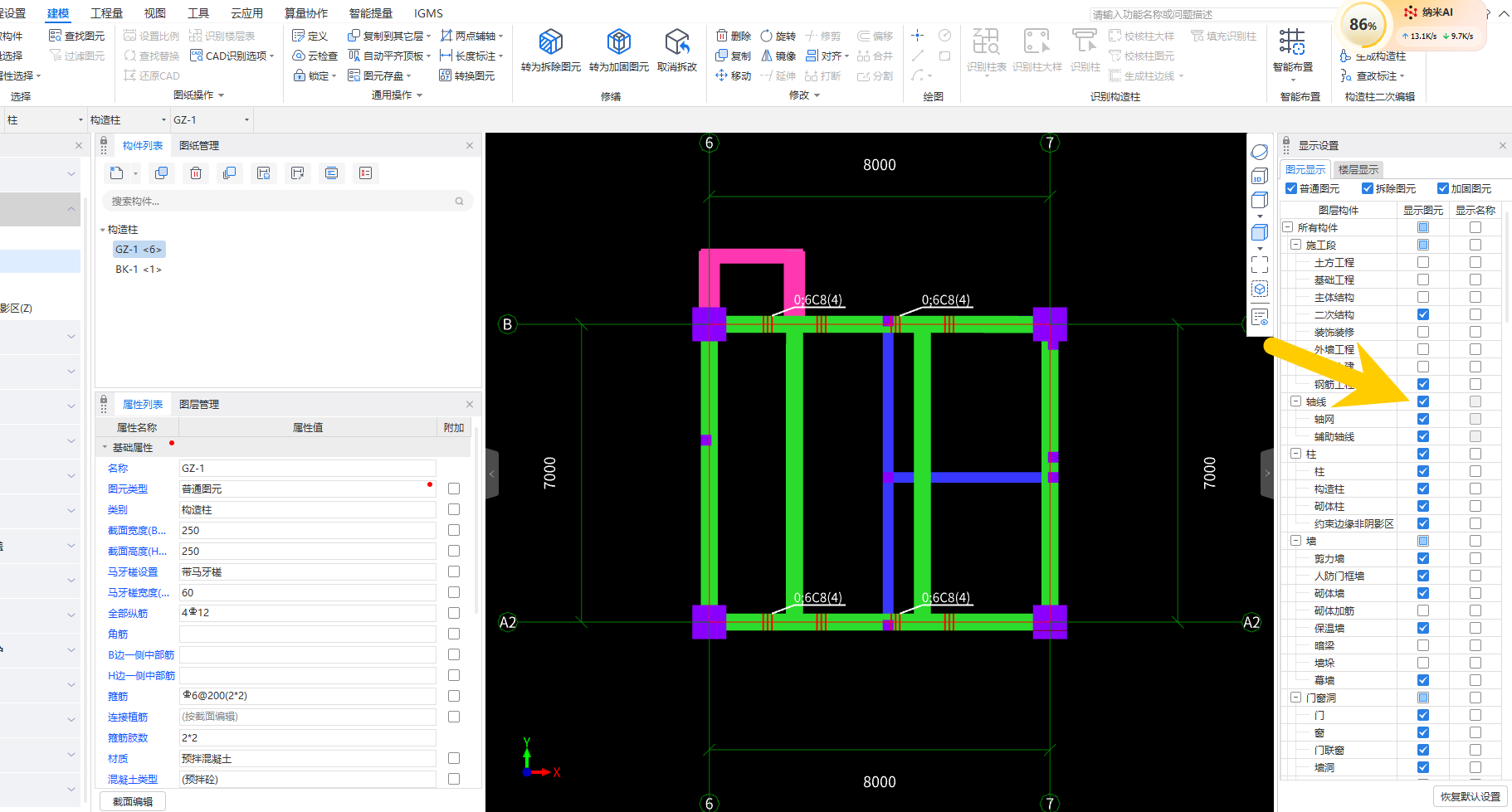
Task: Collapse the 墙 group in display settings
Action: tap(1295, 541)
